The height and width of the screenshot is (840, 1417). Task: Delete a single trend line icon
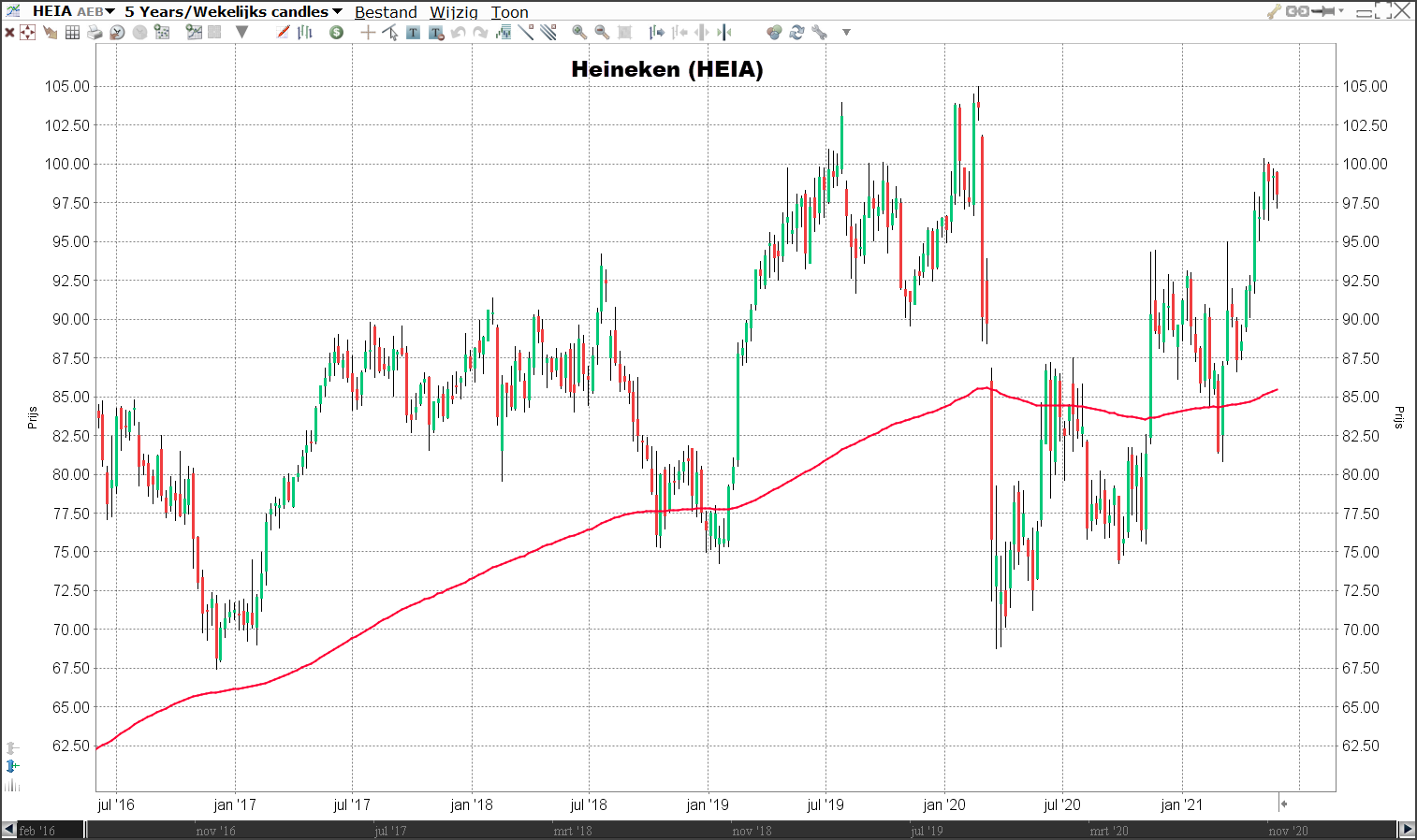526,33
